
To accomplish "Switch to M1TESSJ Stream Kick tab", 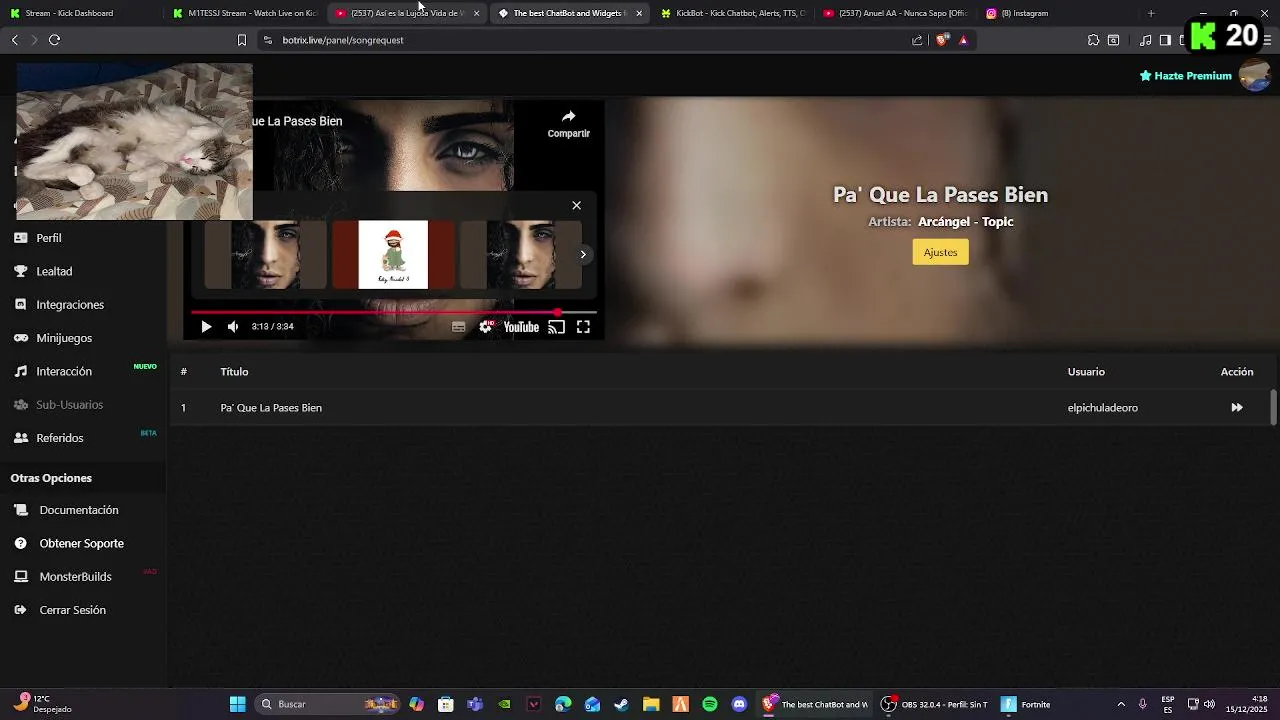I will point(245,13).
